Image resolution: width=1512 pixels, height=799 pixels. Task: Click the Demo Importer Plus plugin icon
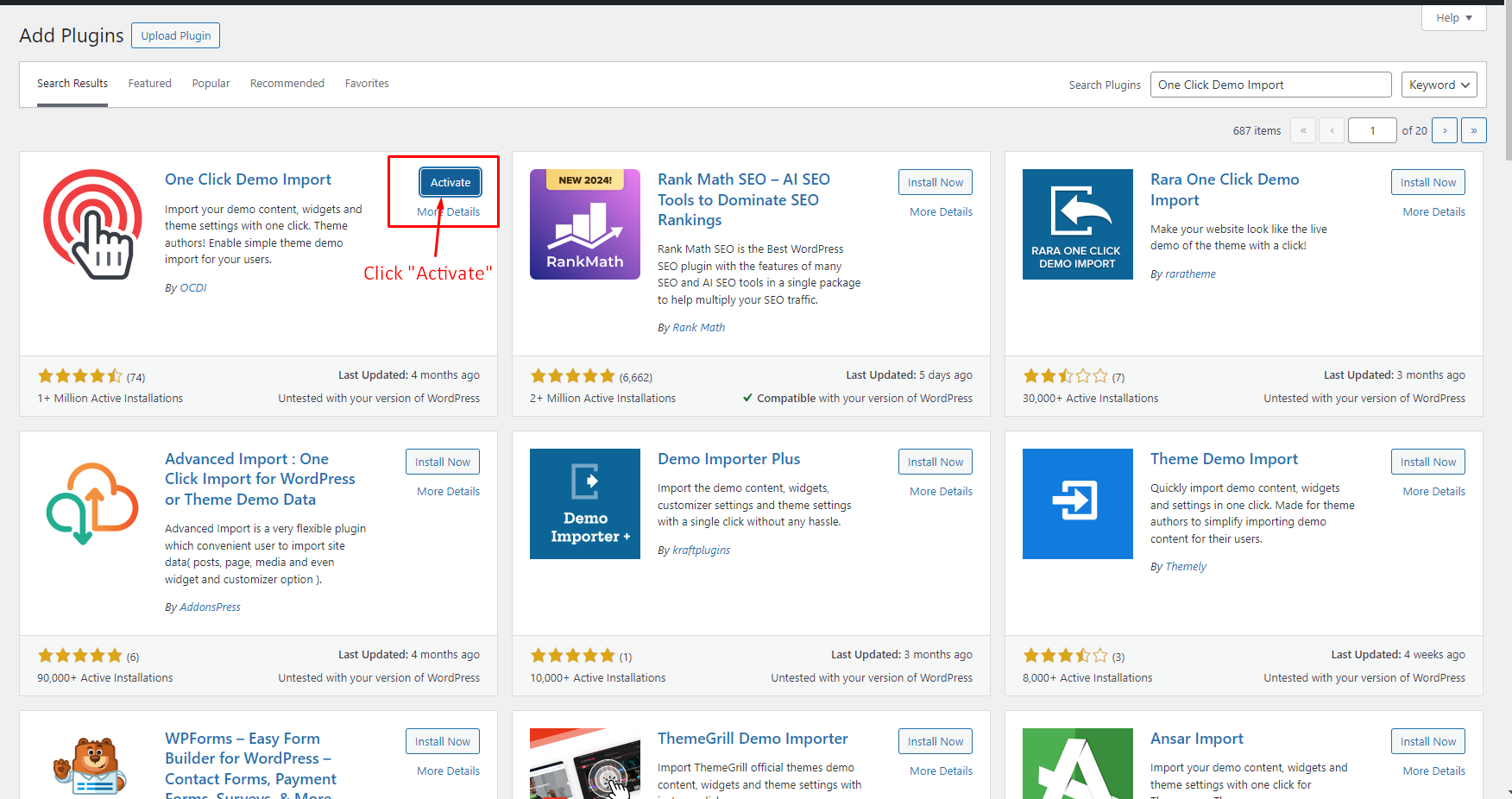[x=584, y=504]
